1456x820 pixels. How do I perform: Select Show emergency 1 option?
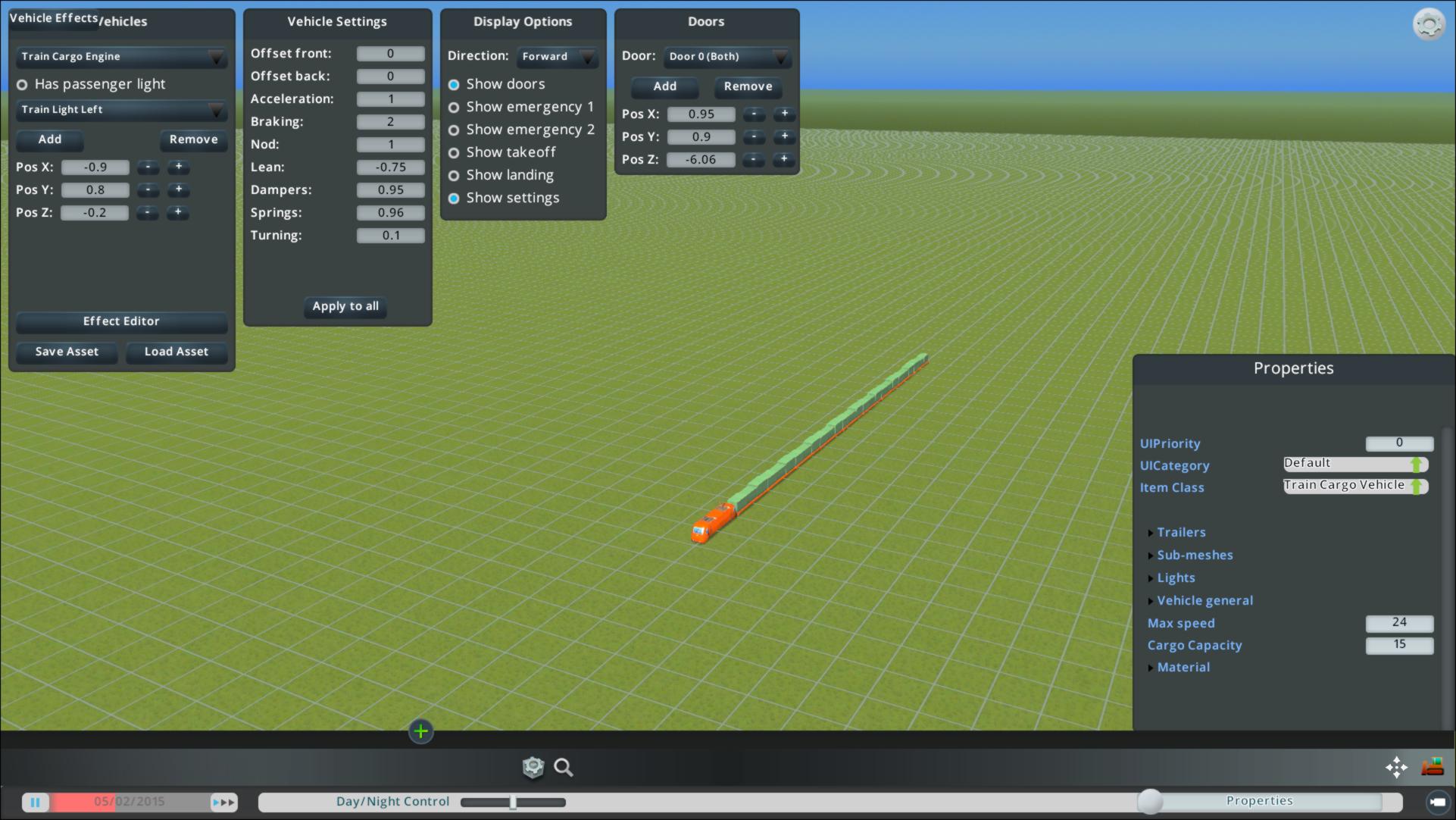(x=454, y=108)
